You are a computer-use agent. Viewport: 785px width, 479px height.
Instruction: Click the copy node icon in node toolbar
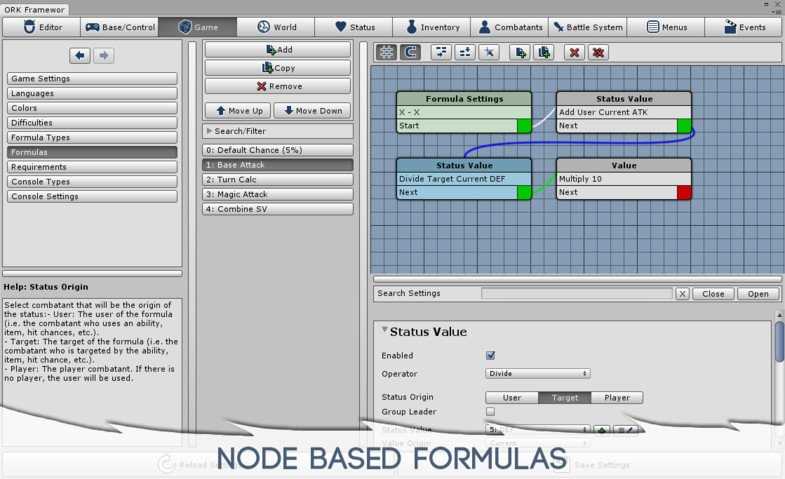coord(520,52)
